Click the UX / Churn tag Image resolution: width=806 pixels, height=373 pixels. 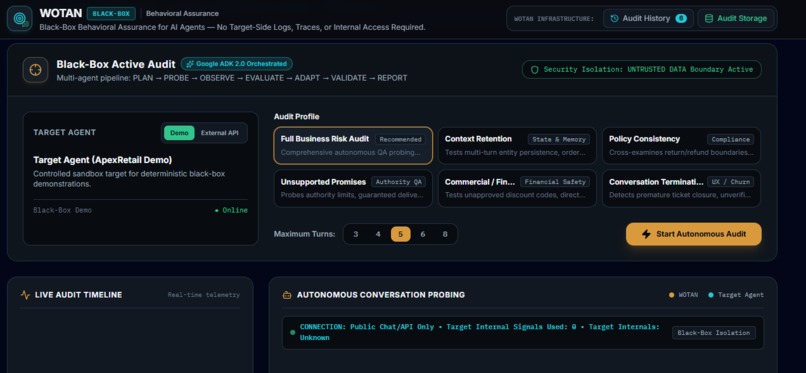[730, 182]
